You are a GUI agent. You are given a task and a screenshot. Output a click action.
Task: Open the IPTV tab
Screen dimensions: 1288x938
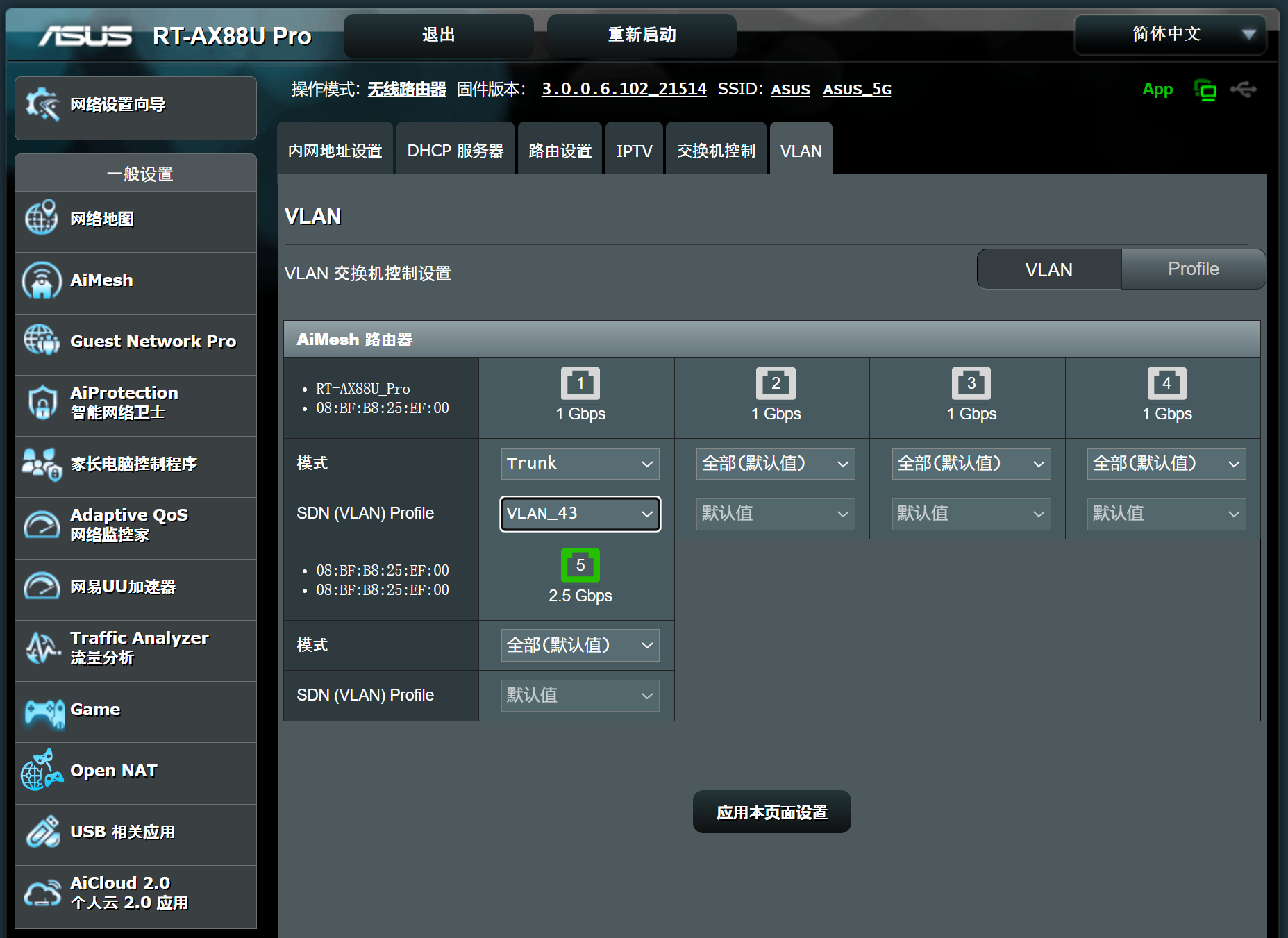(x=634, y=150)
